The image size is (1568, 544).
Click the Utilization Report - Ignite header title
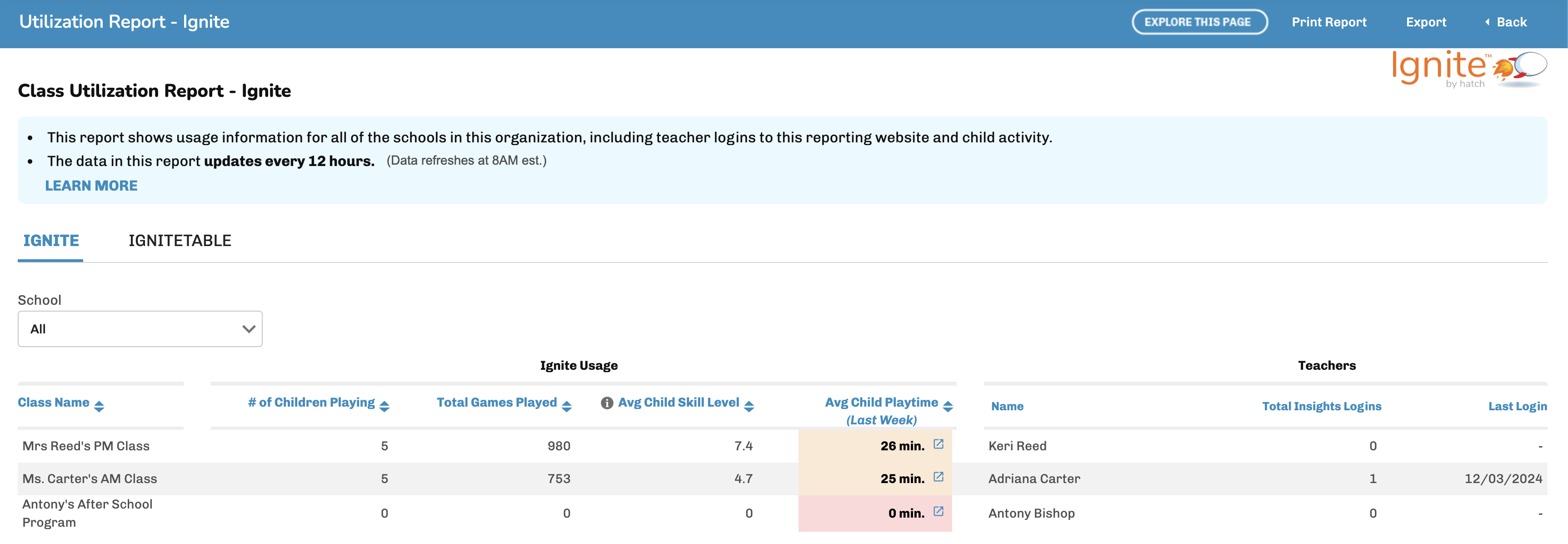(x=124, y=22)
